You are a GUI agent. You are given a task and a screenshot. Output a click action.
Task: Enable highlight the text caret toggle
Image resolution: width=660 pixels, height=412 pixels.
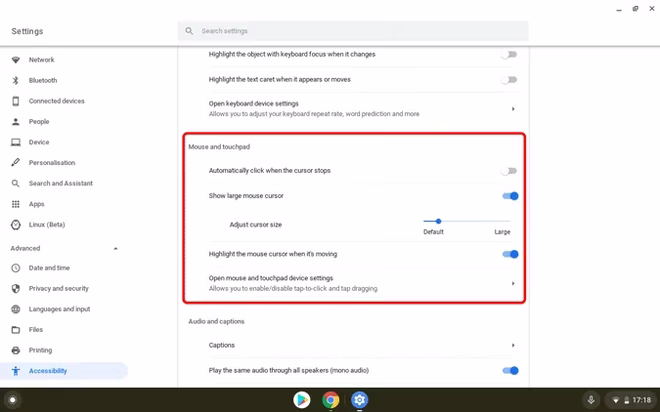[x=509, y=80]
